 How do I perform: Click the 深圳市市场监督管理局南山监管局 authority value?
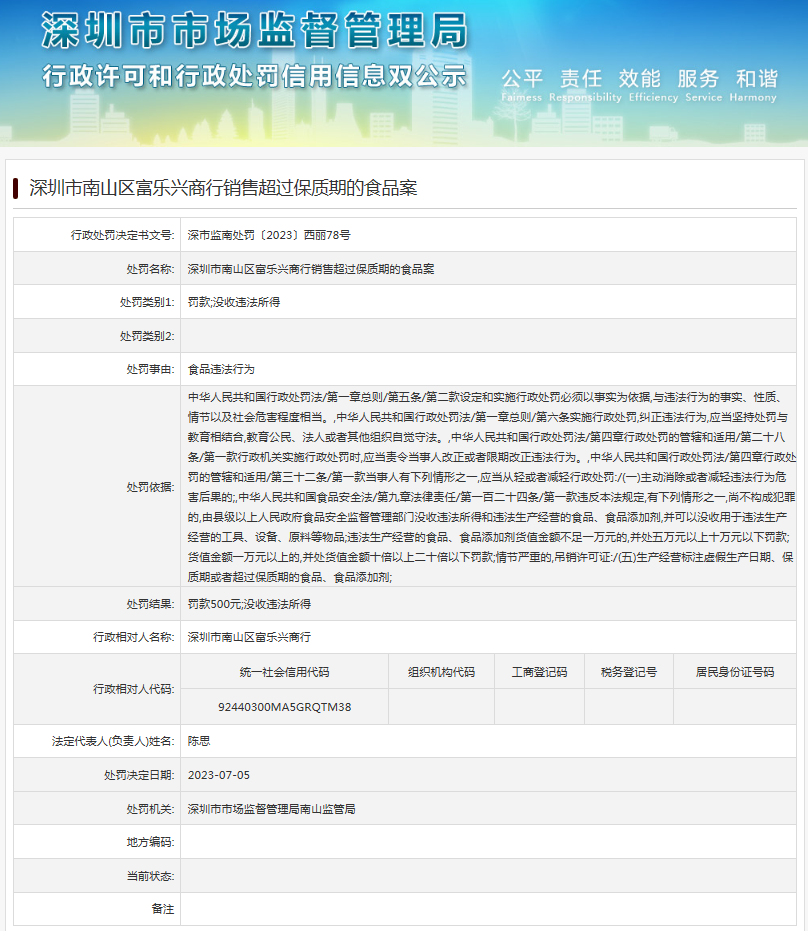point(271,808)
